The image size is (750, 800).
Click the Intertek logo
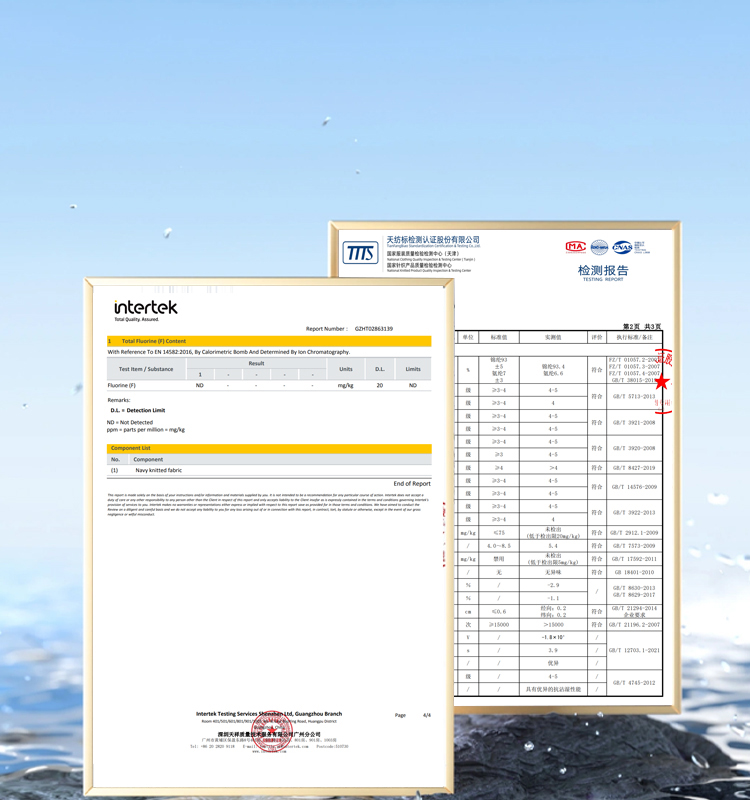tap(146, 307)
